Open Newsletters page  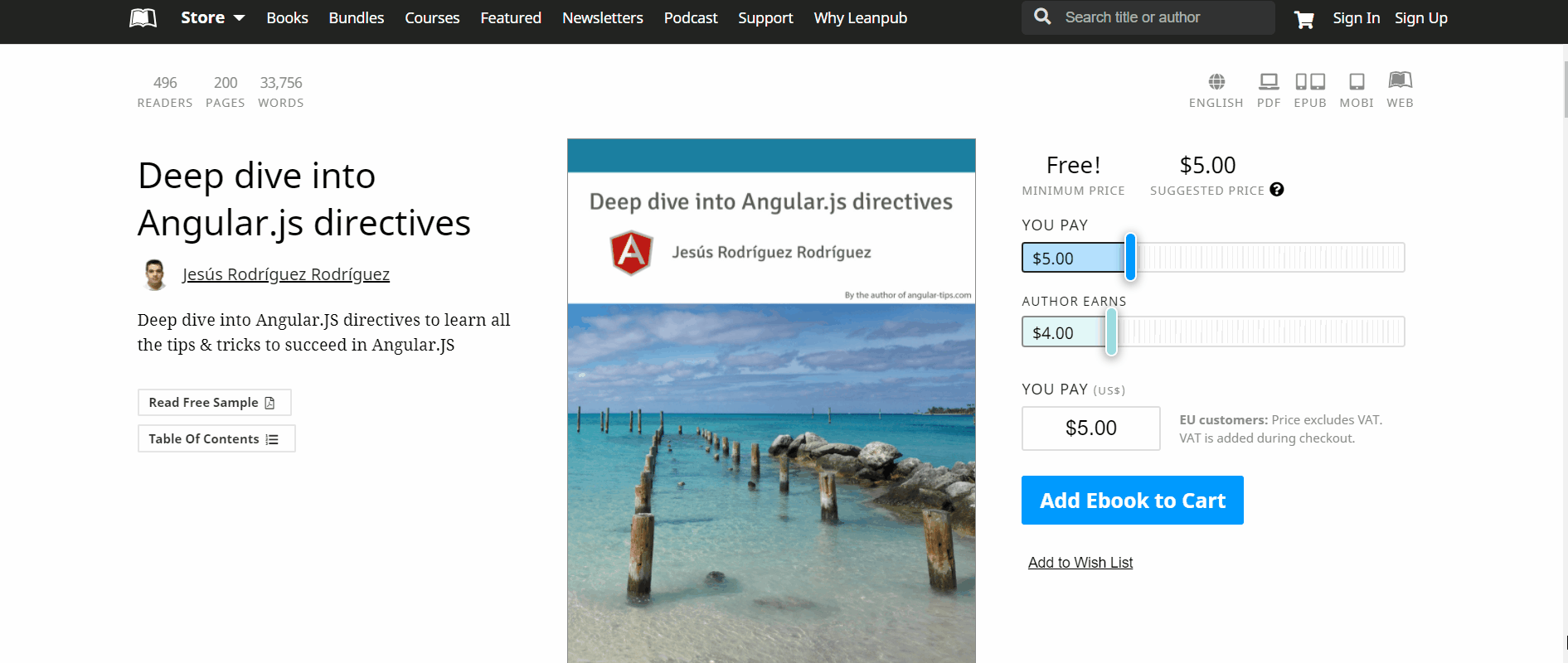pos(602,17)
